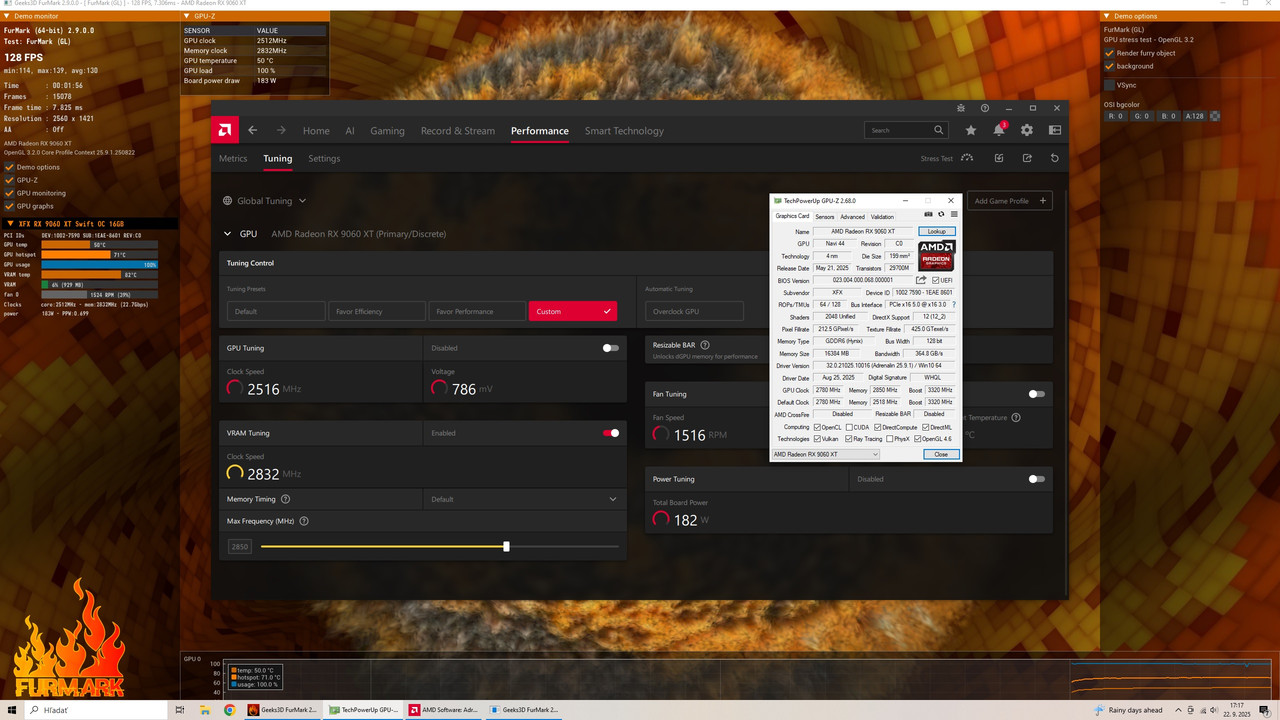Screen dimensions: 1280x720
Task: Click the Memory Timing help icon
Action: pyautogui.click(x=285, y=499)
